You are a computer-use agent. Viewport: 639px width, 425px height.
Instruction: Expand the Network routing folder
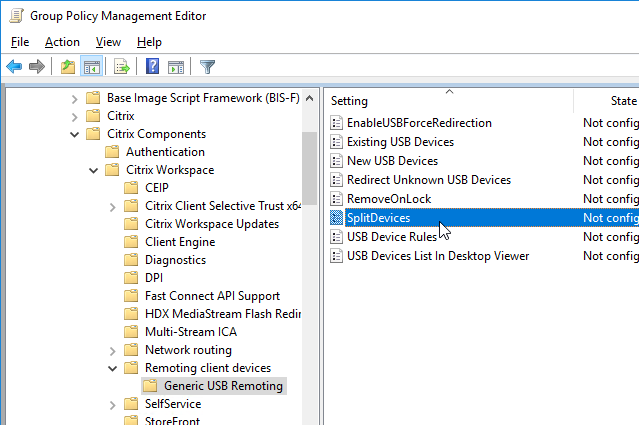click(x=113, y=350)
